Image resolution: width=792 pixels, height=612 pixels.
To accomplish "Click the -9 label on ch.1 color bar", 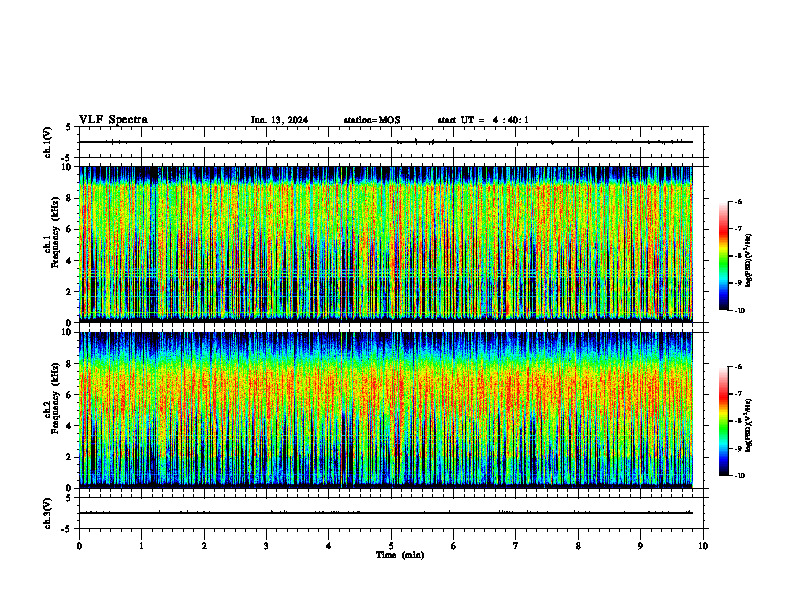I will tap(738, 283).
